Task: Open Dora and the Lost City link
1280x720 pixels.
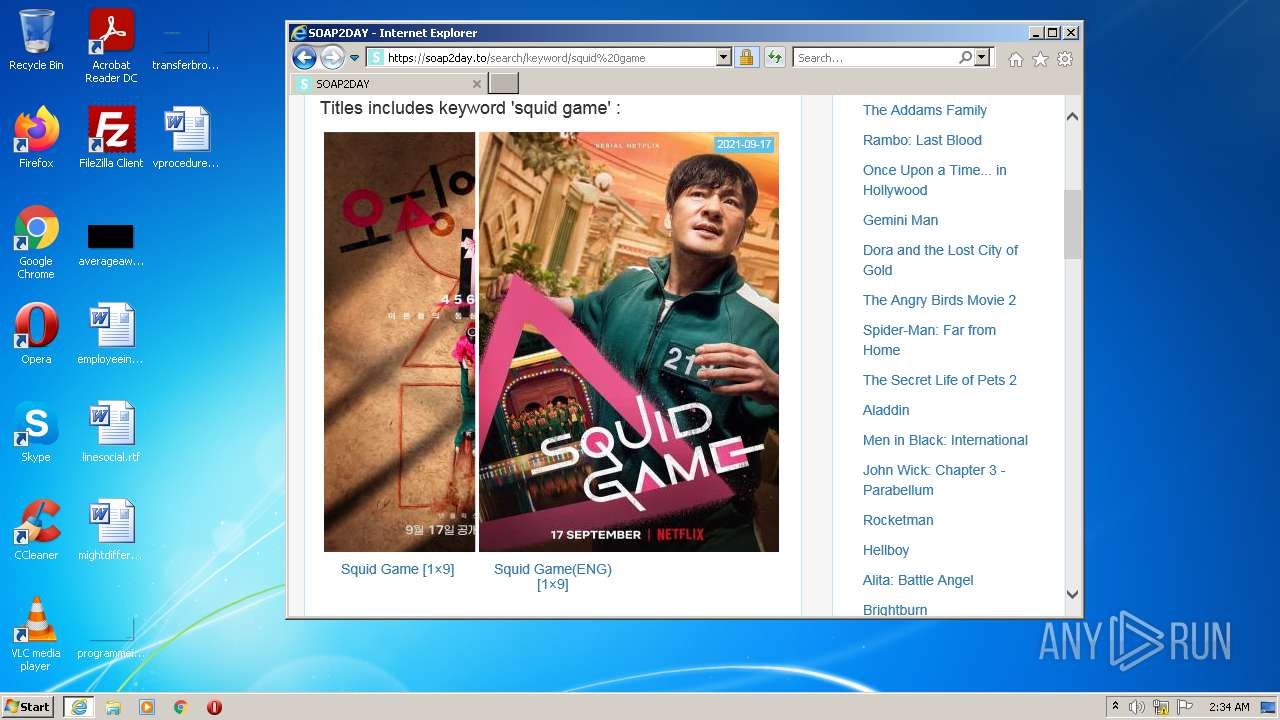Action: 940,260
